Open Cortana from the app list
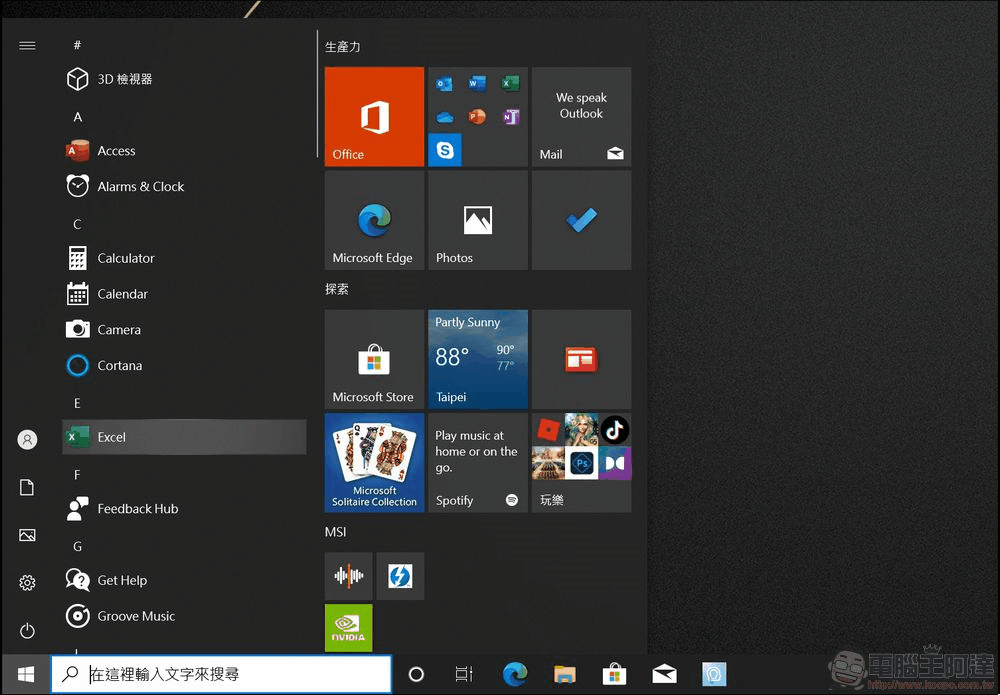1000x695 pixels. [x=184, y=365]
